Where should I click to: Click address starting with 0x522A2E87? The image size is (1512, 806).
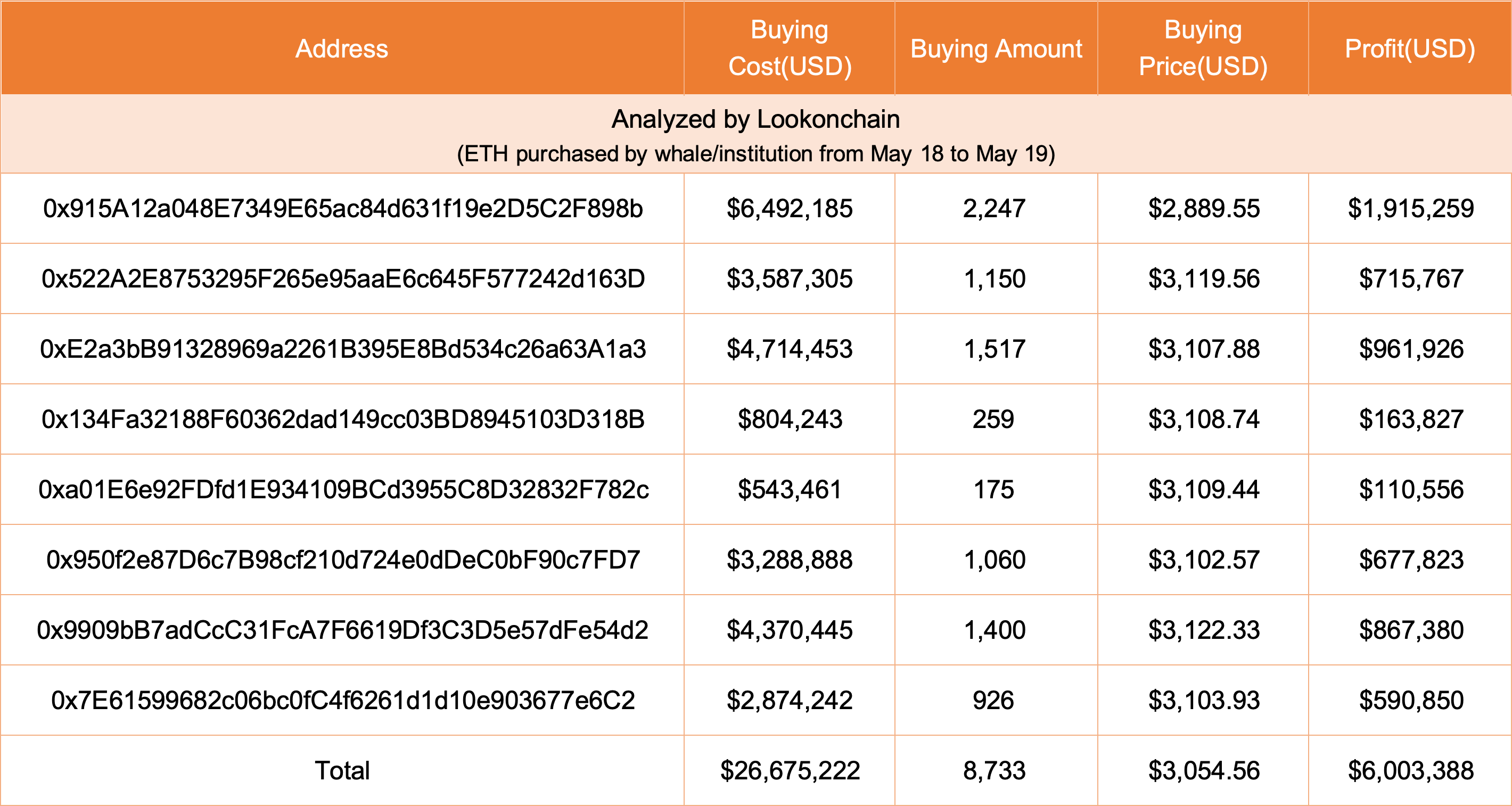click(x=343, y=279)
